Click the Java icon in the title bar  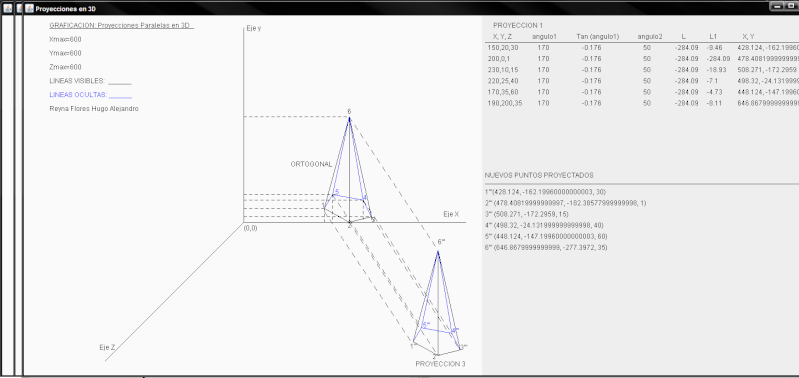tap(29, 9)
